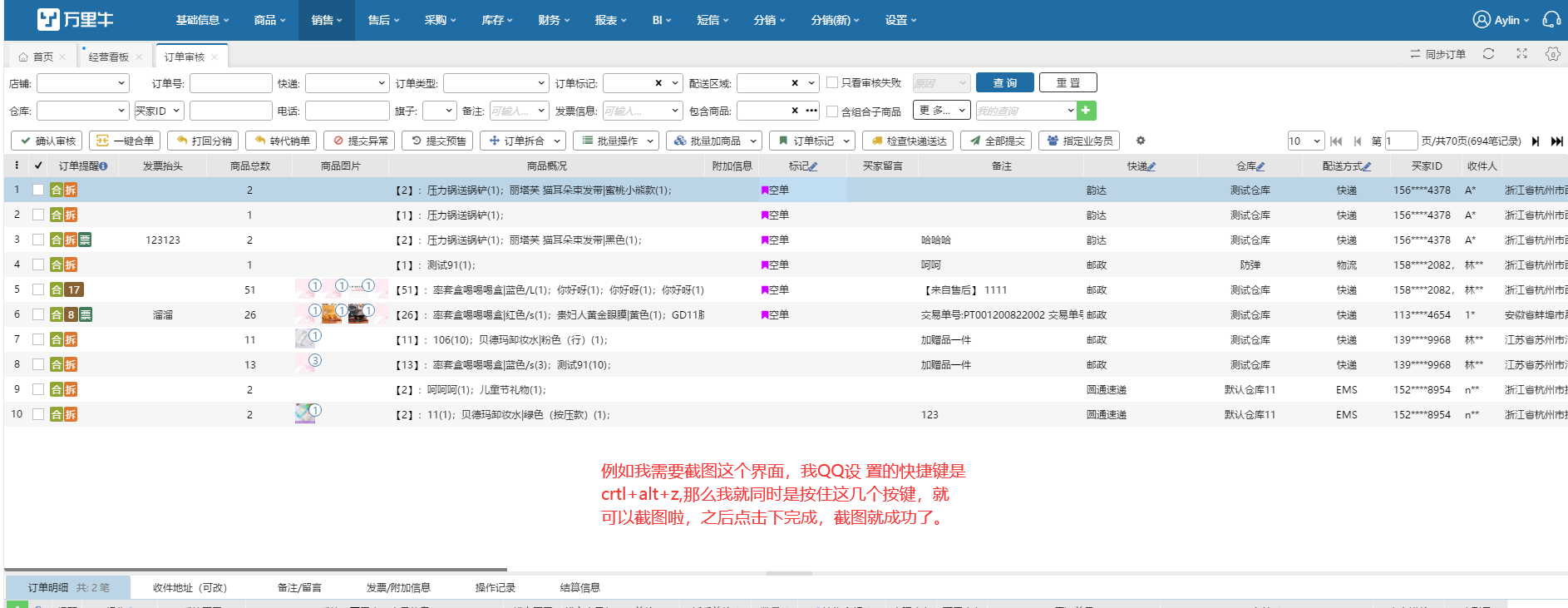
Task: Select the checkbox for order row 8
Action: tap(38, 364)
